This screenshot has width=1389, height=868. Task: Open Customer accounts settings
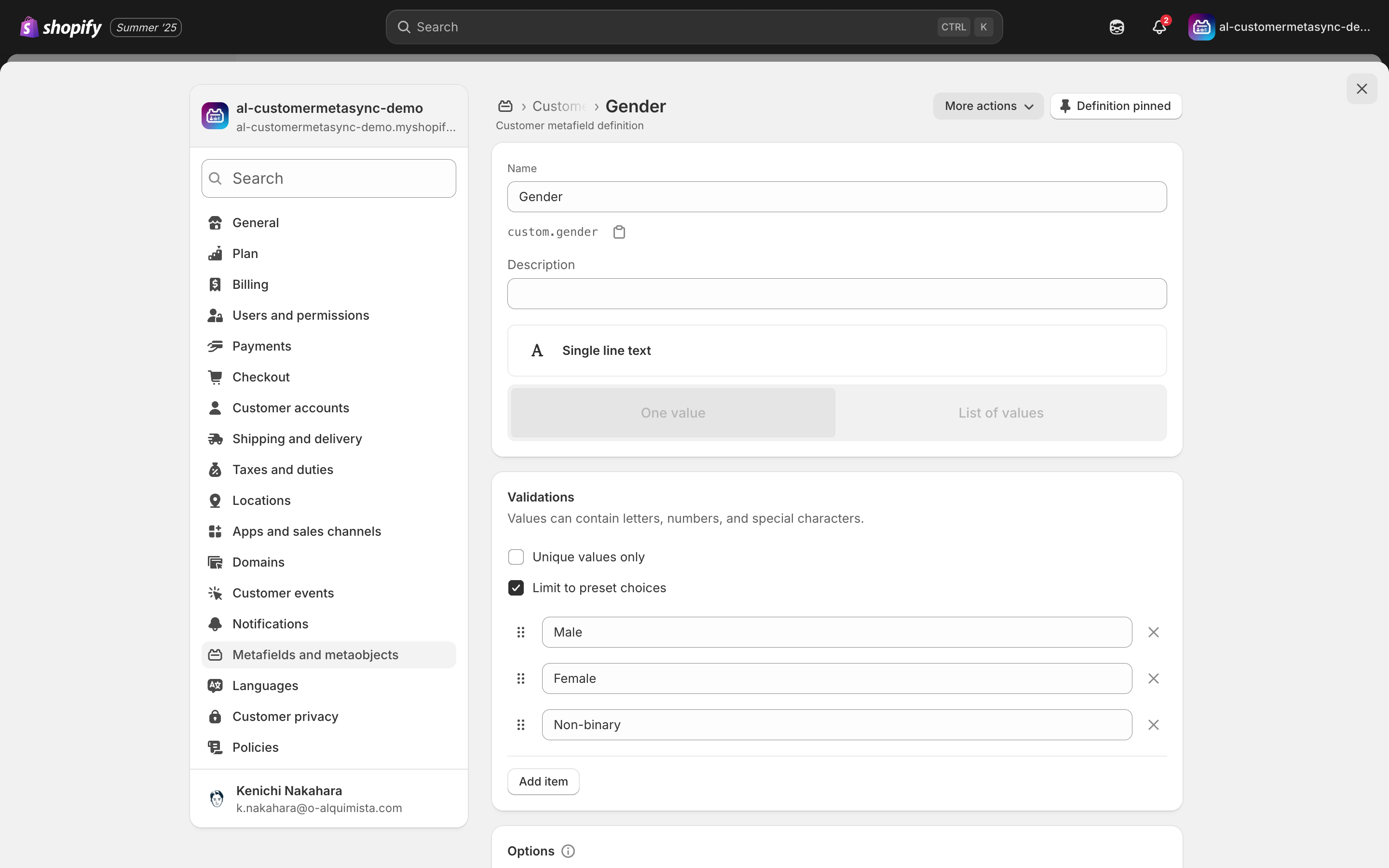(x=328, y=407)
